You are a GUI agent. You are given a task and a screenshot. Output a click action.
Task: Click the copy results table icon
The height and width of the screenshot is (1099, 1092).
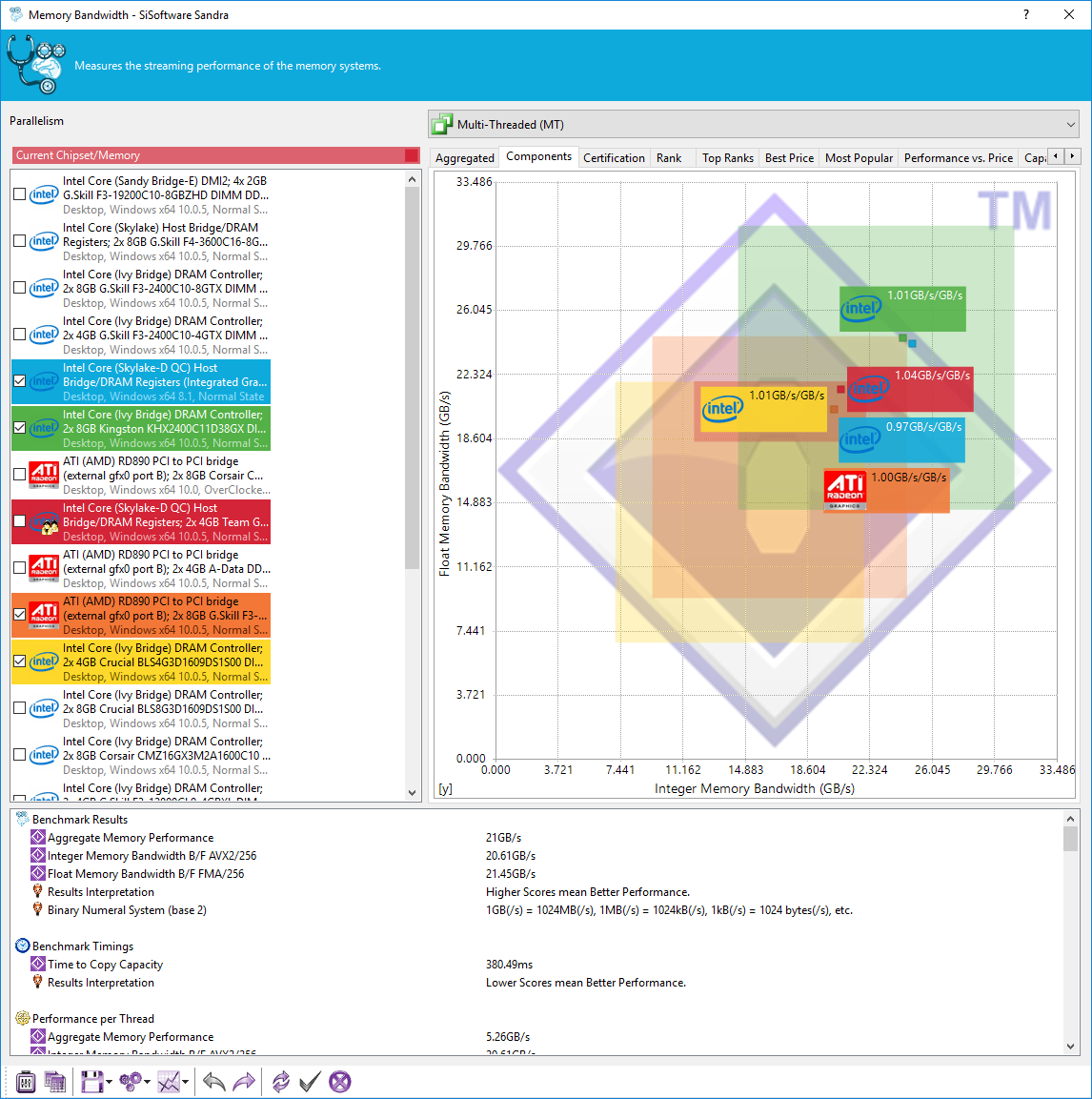(54, 1082)
